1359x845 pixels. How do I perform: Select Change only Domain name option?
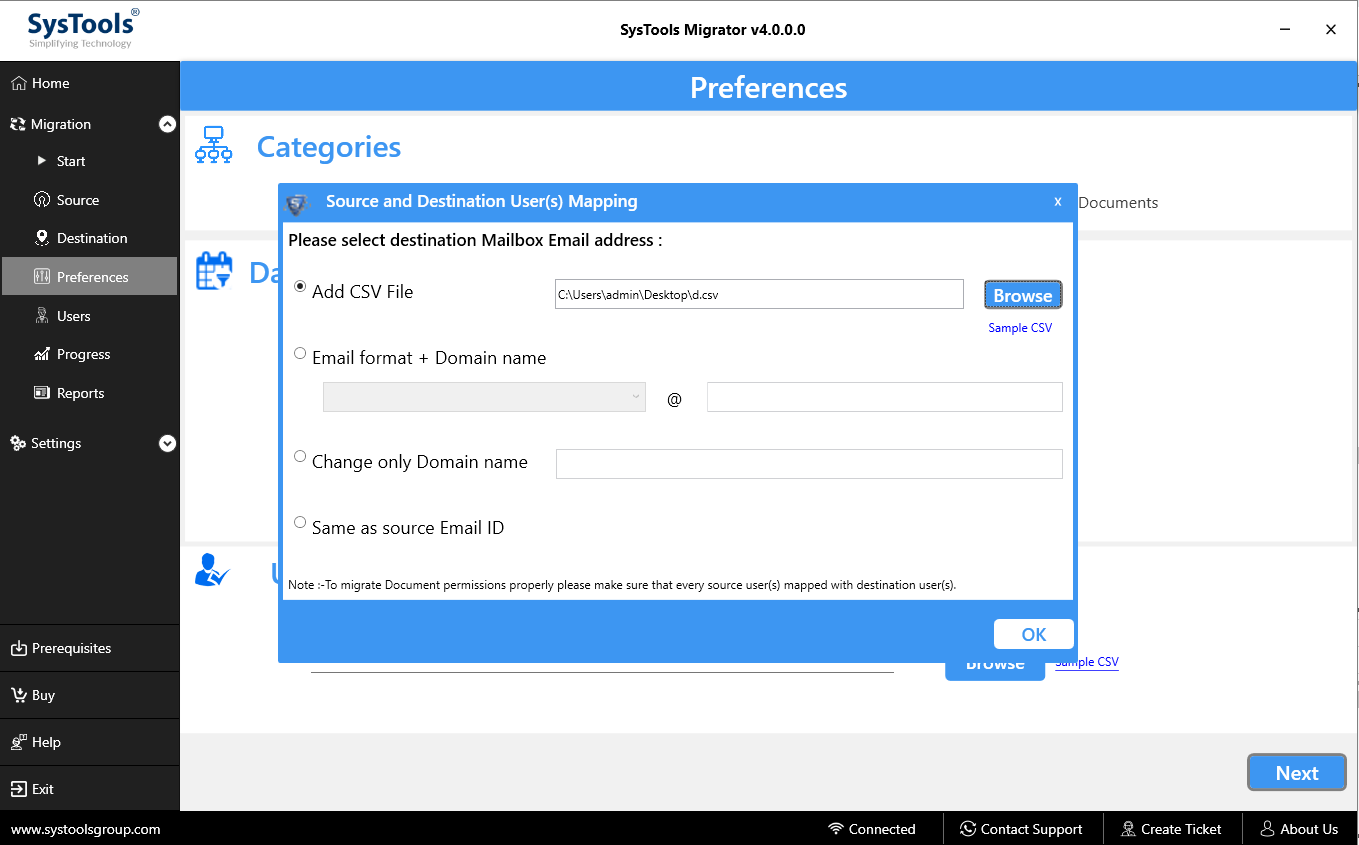tap(300, 457)
